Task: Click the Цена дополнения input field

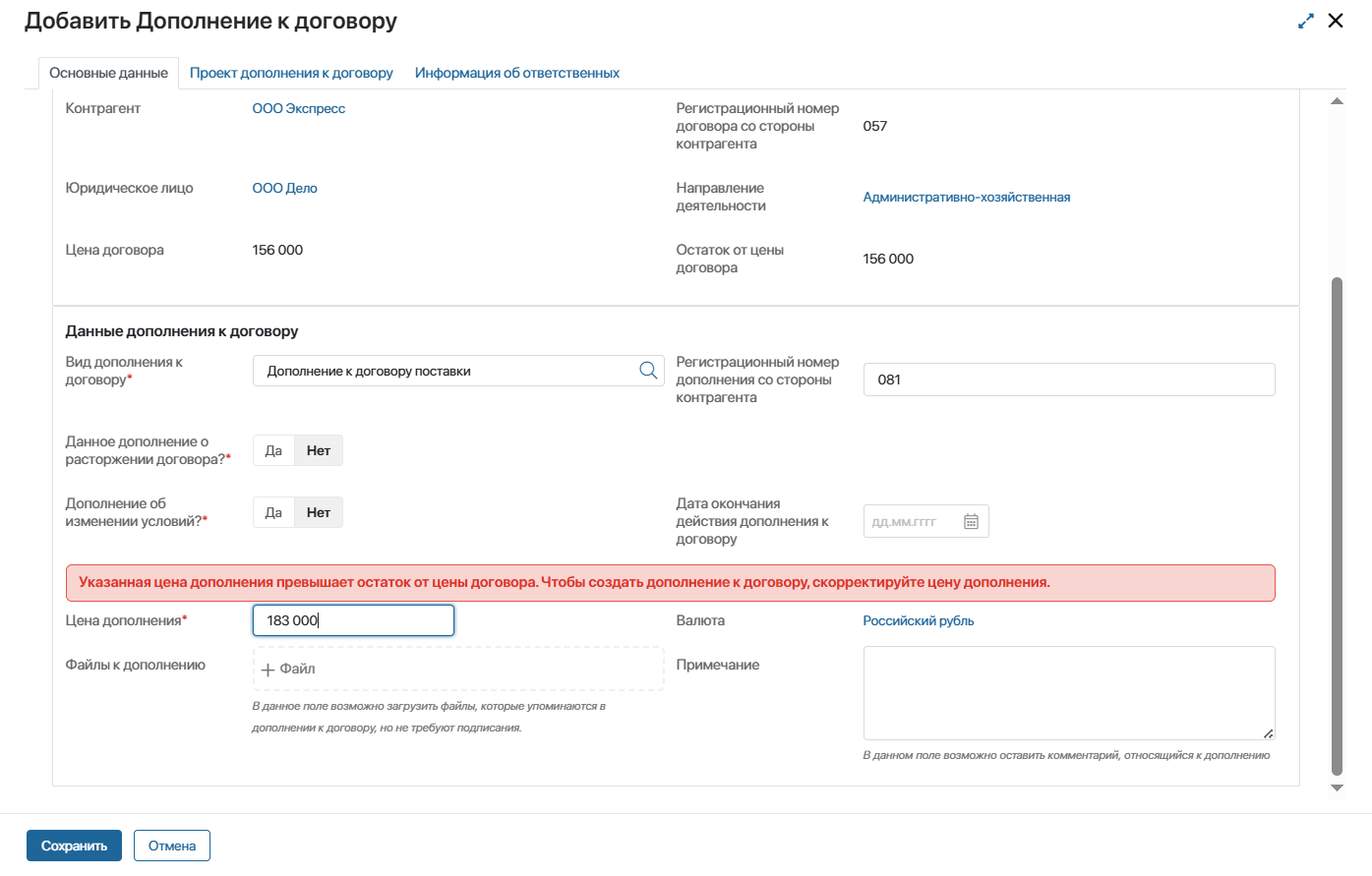Action: (x=353, y=620)
